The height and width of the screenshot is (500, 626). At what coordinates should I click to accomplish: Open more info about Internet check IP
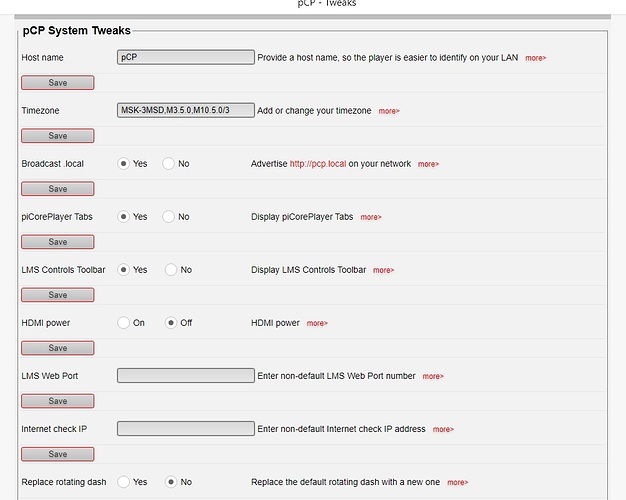[x=443, y=430]
